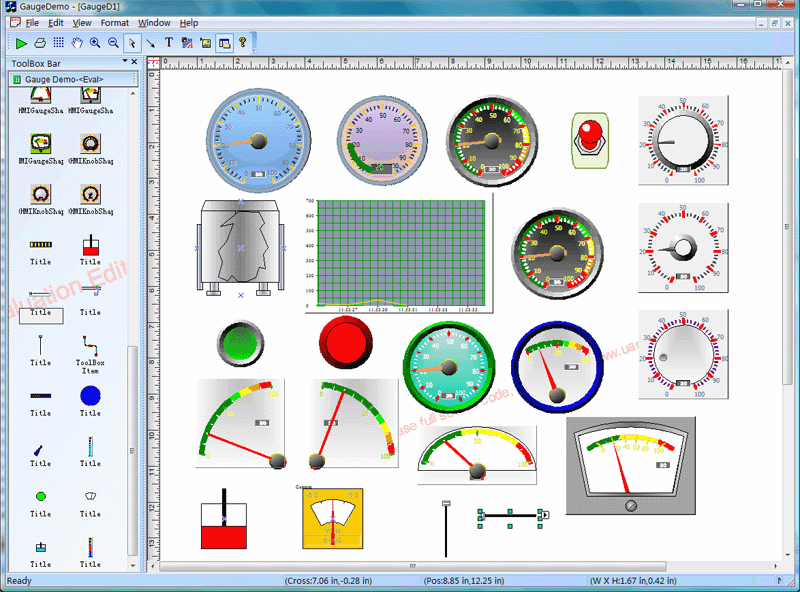Select the Pan hand tool
Viewport: 800px width, 592px height.
tap(77, 43)
